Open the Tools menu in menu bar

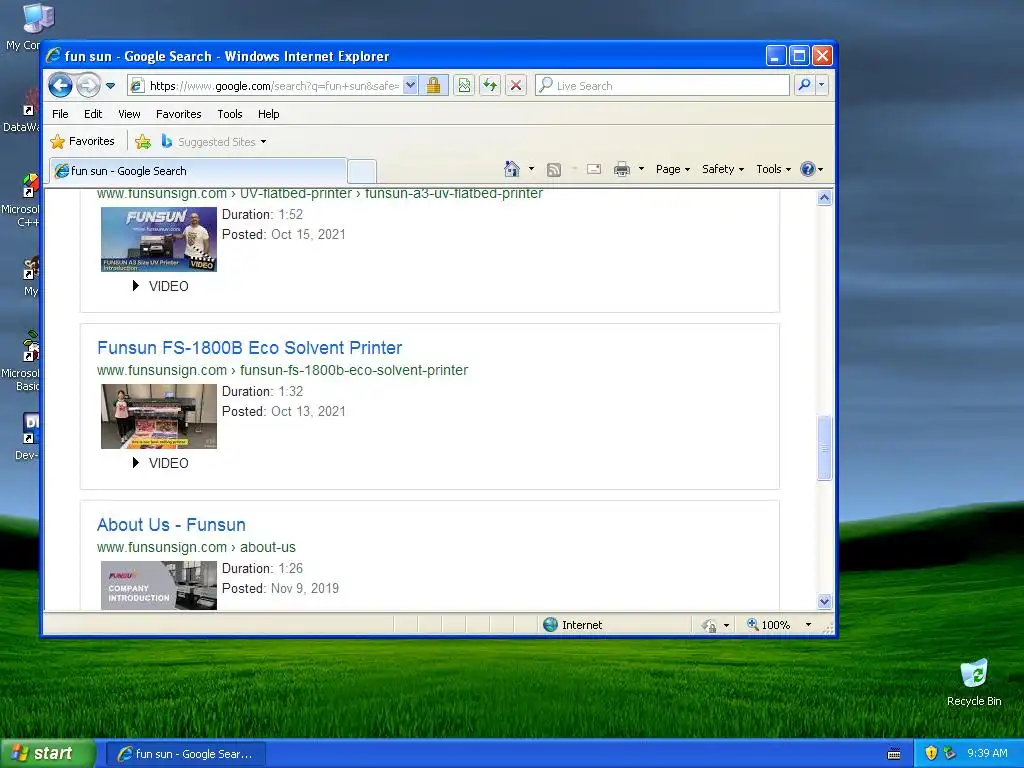(x=230, y=114)
